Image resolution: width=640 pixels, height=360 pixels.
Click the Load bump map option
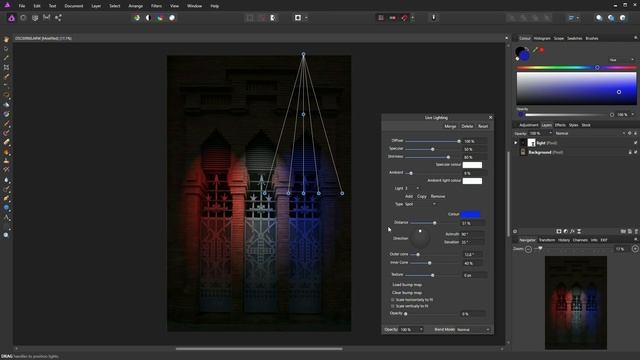tap(407, 285)
